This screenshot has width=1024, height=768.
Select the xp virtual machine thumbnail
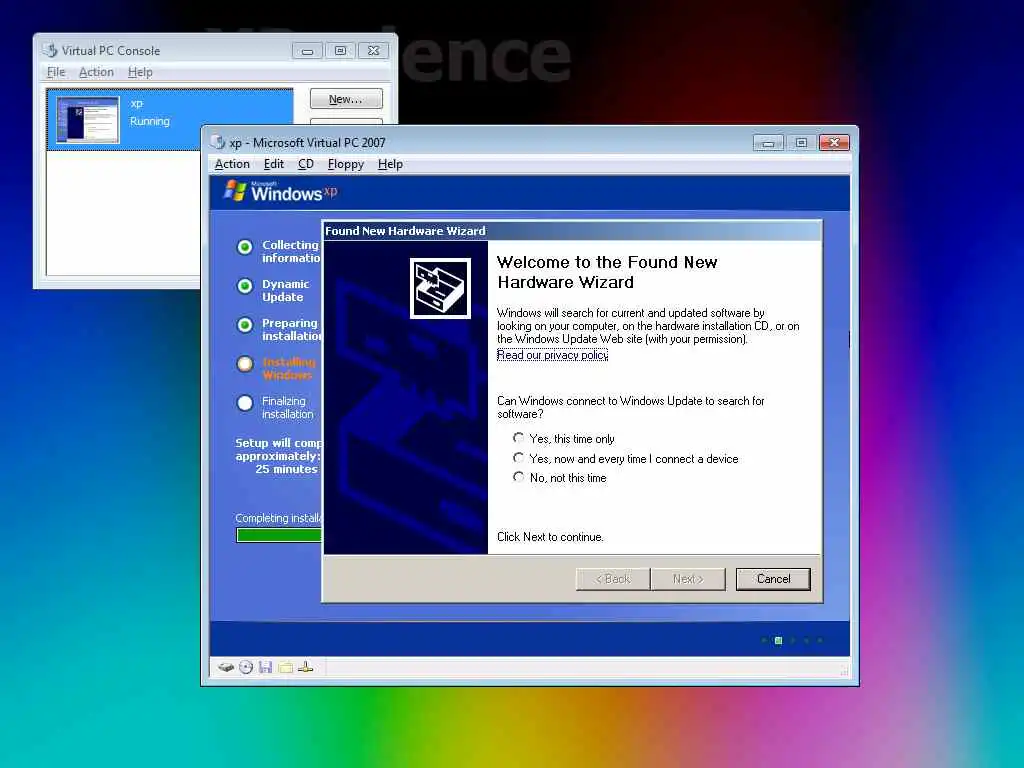pyautogui.click(x=88, y=120)
